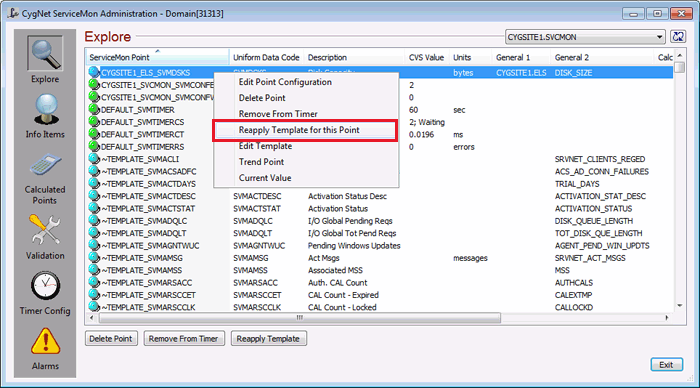Click horizontal scrollbar right arrow
Screen dimensions: 700x388
click(667, 318)
